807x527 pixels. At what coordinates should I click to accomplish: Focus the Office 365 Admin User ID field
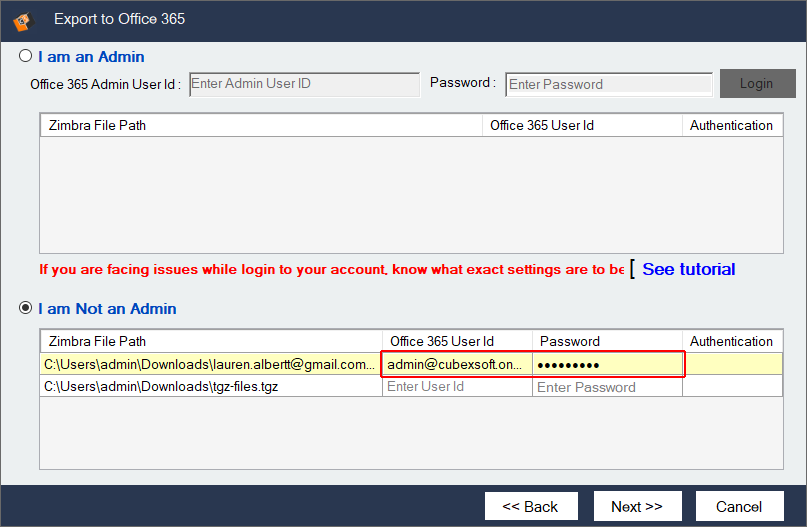[x=304, y=84]
